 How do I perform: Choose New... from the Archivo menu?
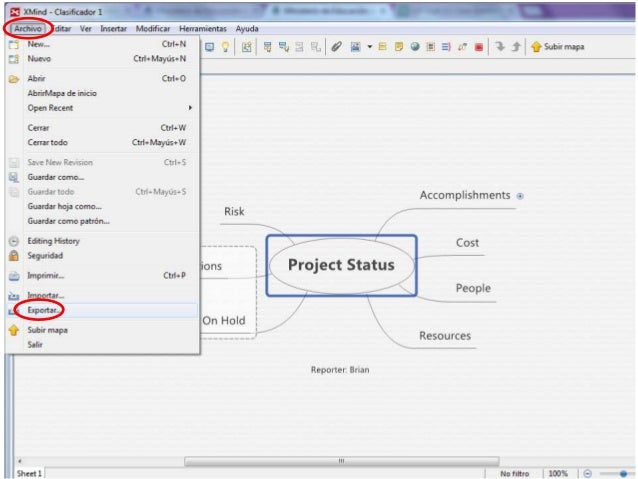tap(102, 44)
